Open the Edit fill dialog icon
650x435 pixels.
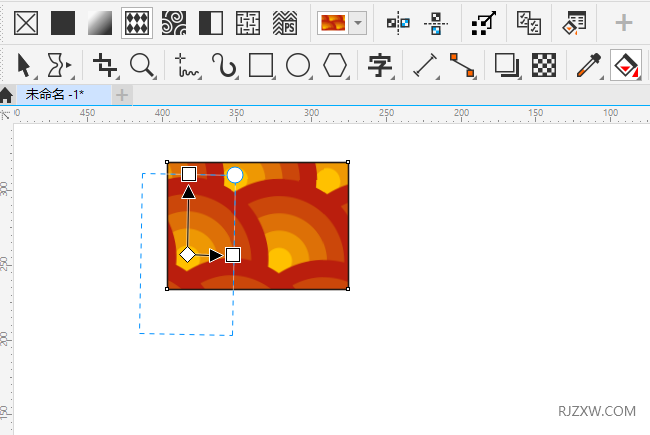coord(574,23)
